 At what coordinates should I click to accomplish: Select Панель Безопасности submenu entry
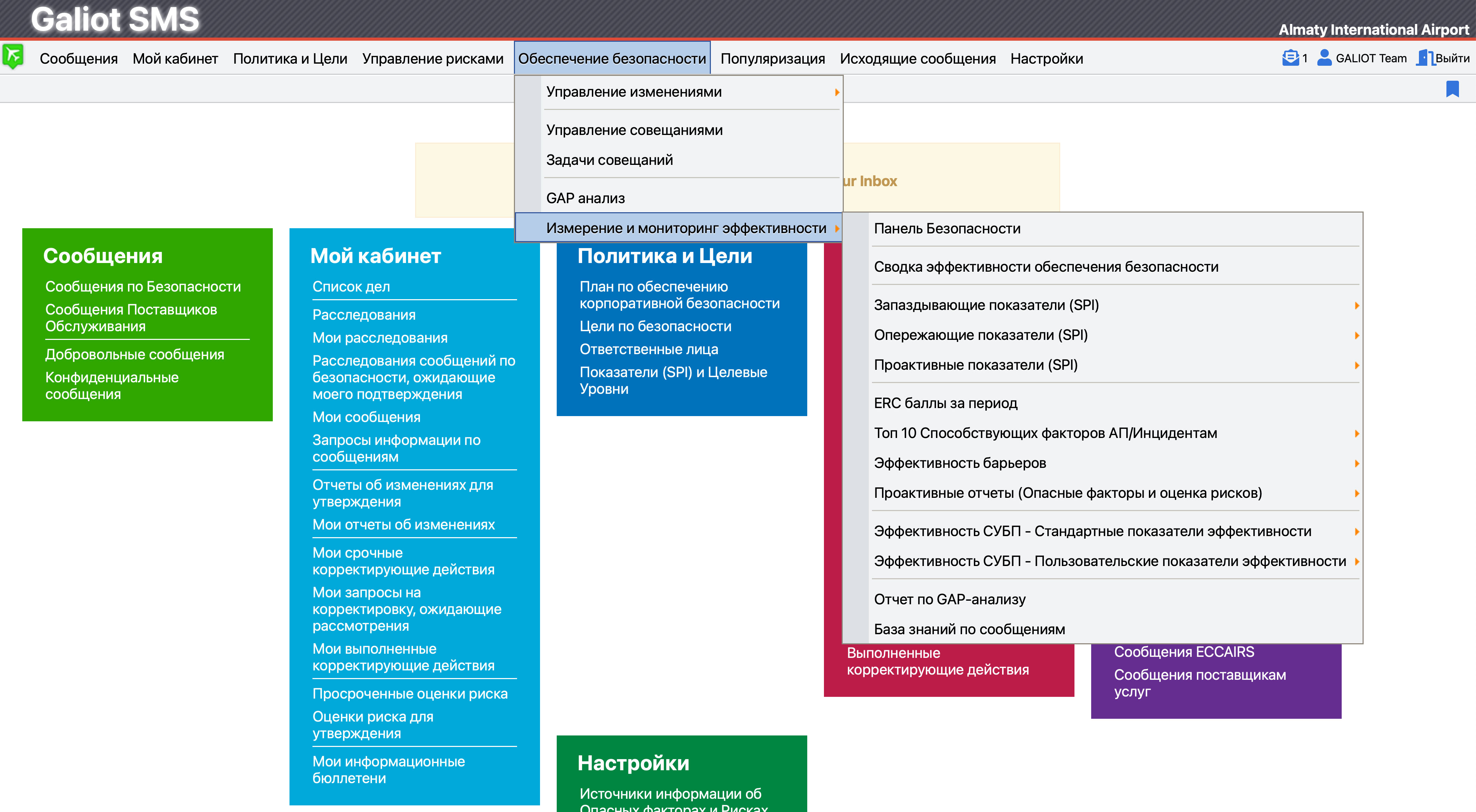[x=1103, y=229]
